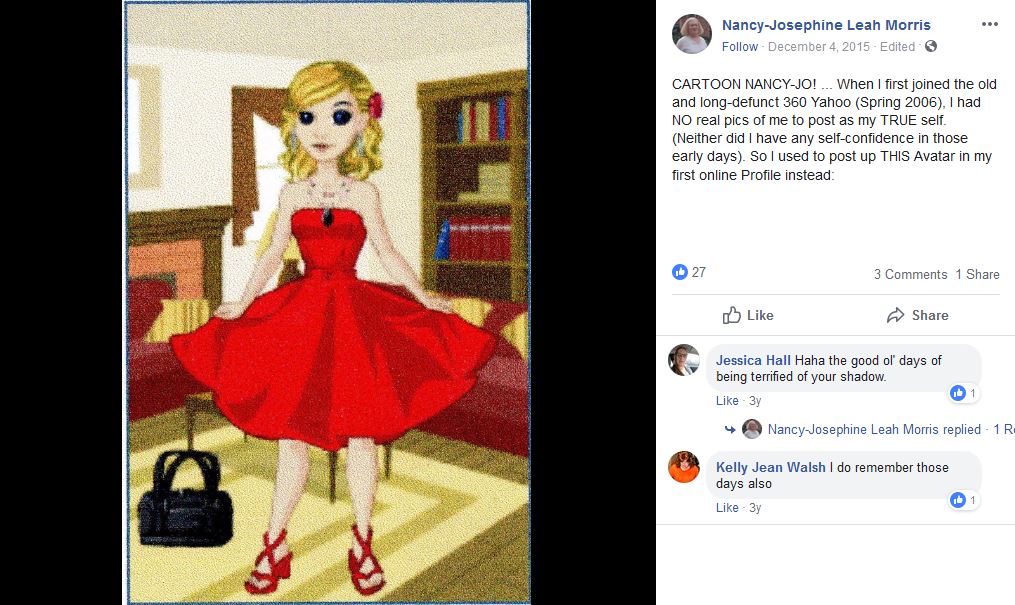Click the reply arrow icon under Jessica's comment
Viewport: 1015px width, 605px height.
[x=730, y=429]
